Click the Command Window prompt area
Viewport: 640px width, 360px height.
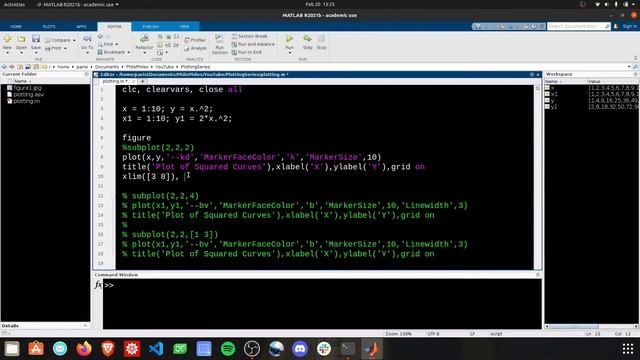(x=322, y=304)
